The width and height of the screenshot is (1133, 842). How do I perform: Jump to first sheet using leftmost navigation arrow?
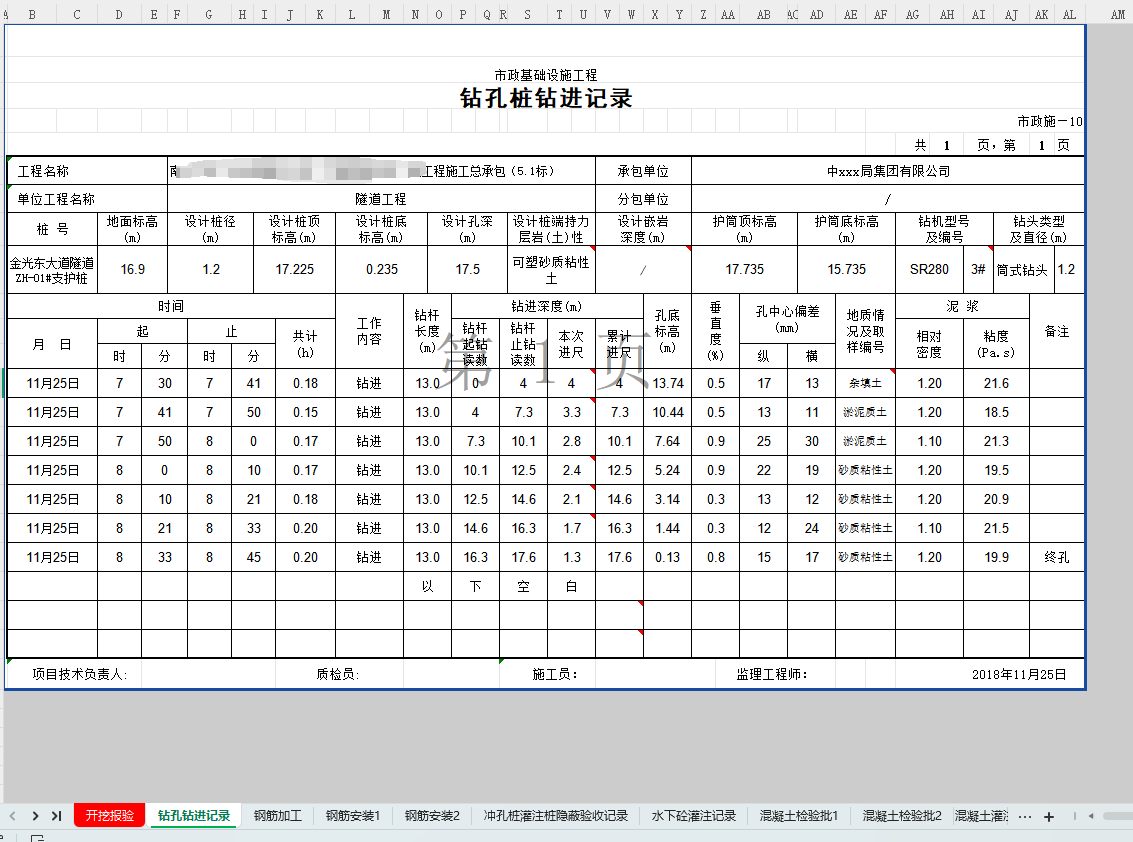pyautogui.click(x=14, y=816)
